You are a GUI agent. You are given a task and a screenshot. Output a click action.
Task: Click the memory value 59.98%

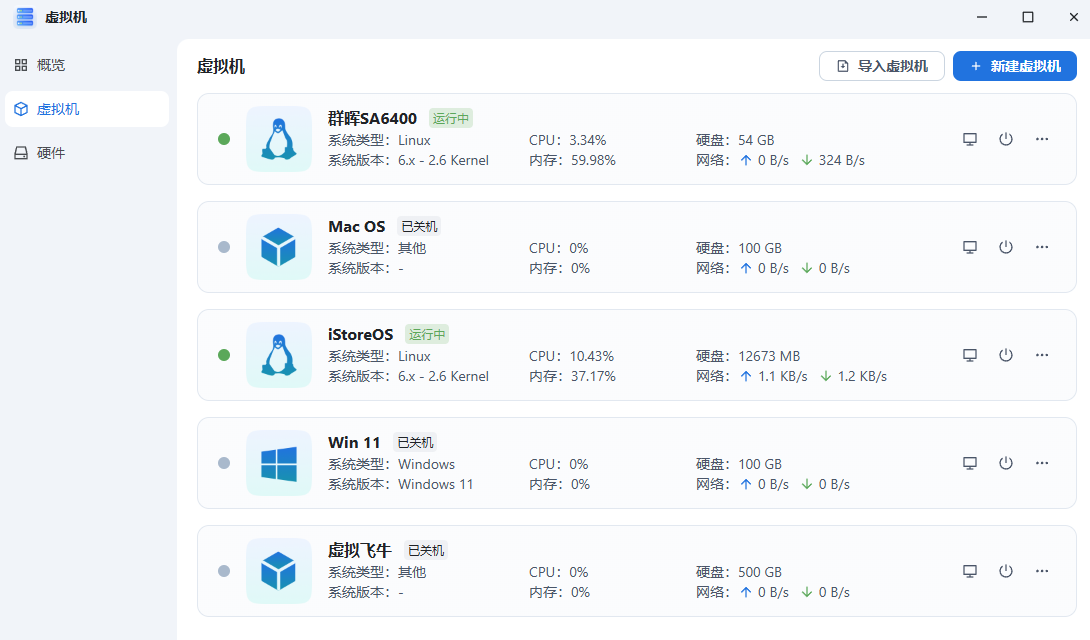point(594,161)
